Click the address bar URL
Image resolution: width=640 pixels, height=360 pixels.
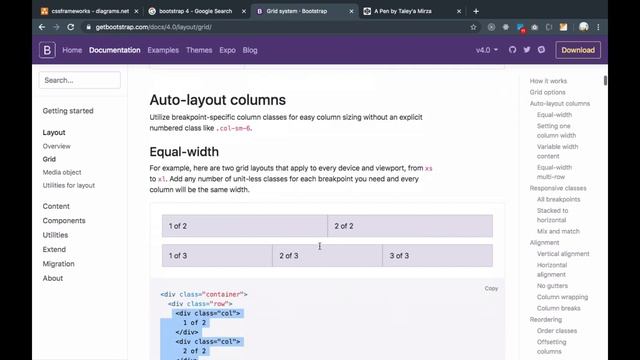coord(153,27)
